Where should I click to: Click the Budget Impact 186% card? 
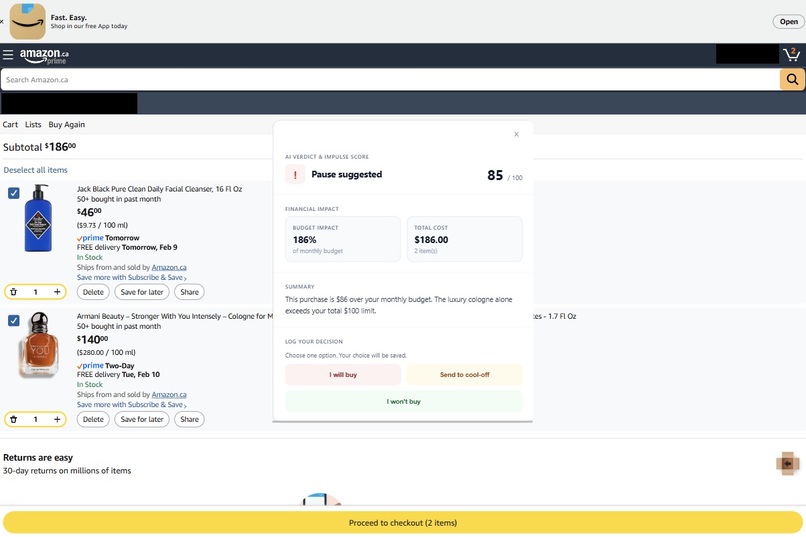(x=343, y=239)
